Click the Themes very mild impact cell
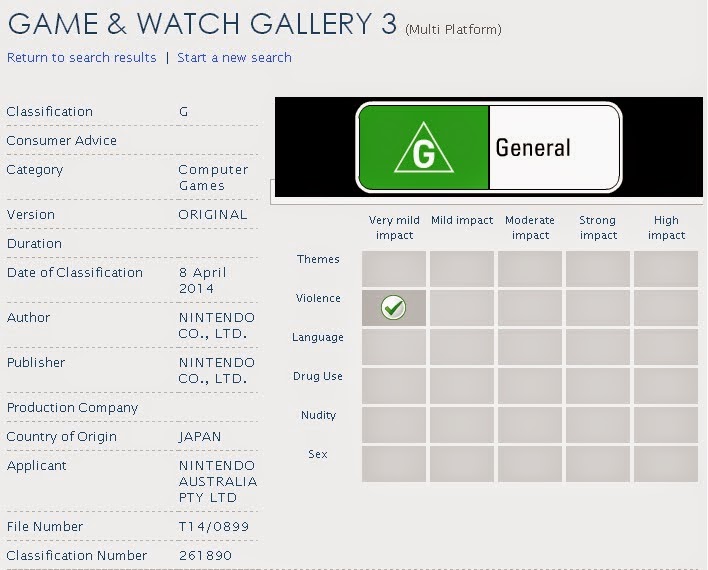The height and width of the screenshot is (570, 708). pyautogui.click(x=394, y=269)
